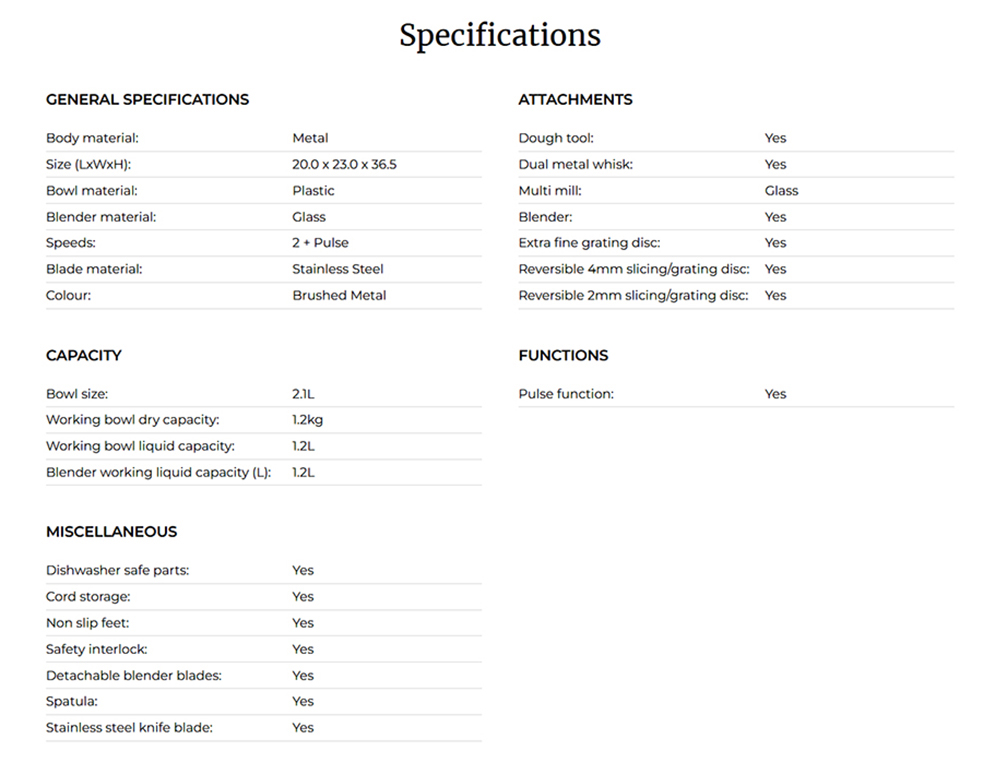Click the Reversible 4mm slicing/grating disc label
This screenshot has height=763, width=995.
(x=632, y=269)
